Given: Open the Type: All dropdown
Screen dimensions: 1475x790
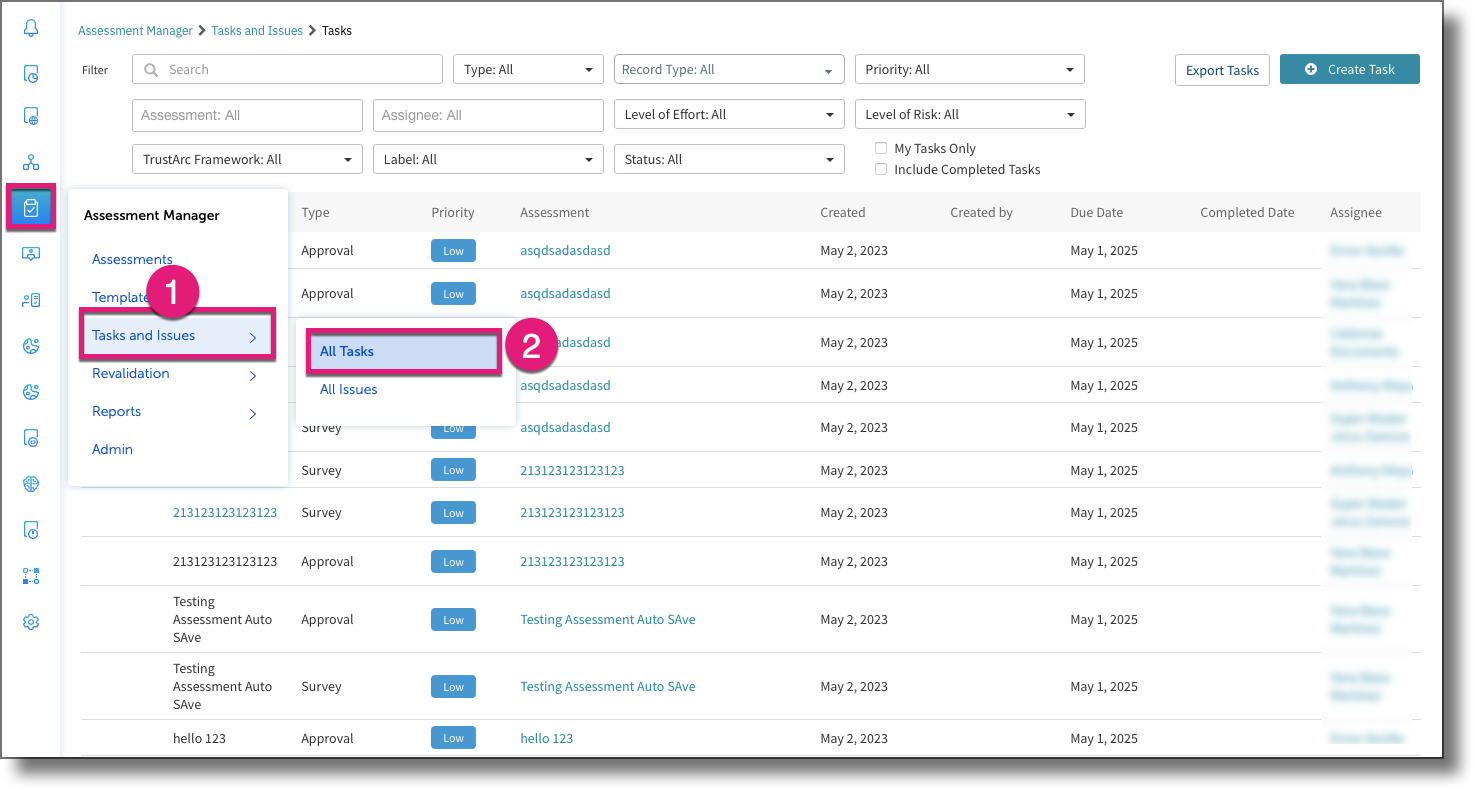Looking at the screenshot, I should coord(528,69).
